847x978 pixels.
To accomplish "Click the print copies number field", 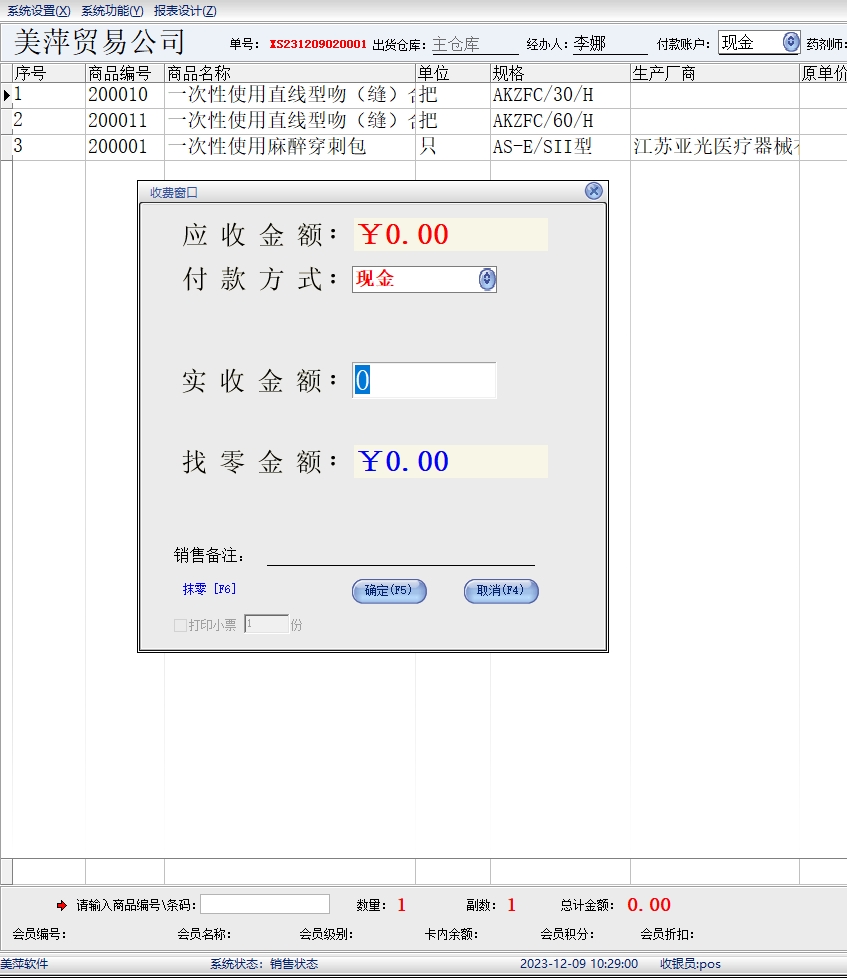I will [266, 625].
